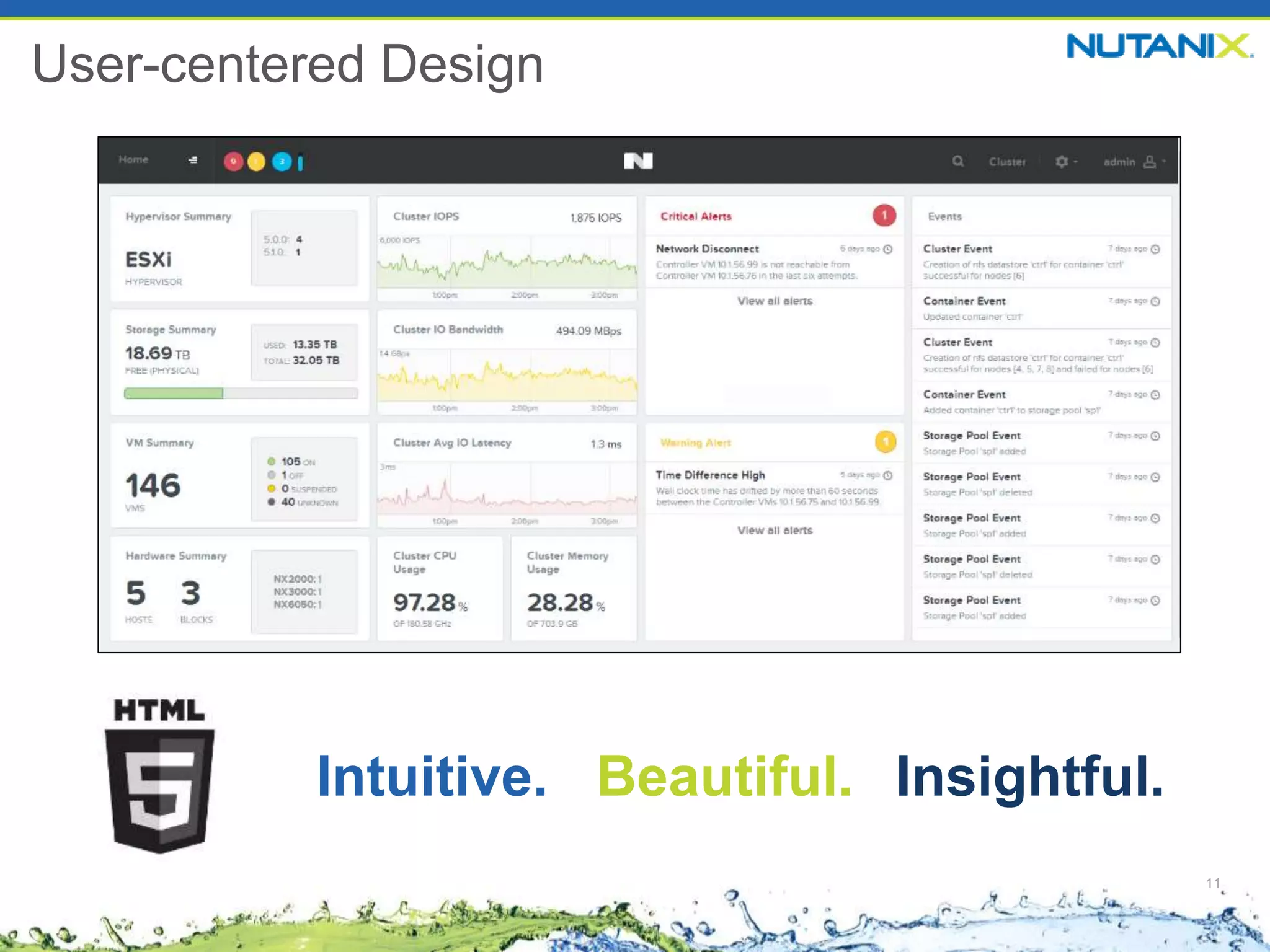Click the Events panel heading
This screenshot has height=952, width=1270.
point(944,216)
